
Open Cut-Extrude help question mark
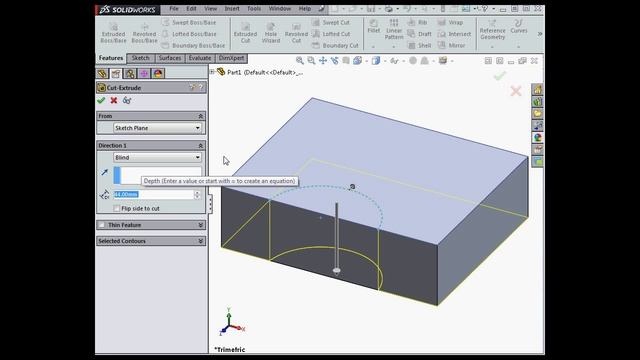[200, 87]
